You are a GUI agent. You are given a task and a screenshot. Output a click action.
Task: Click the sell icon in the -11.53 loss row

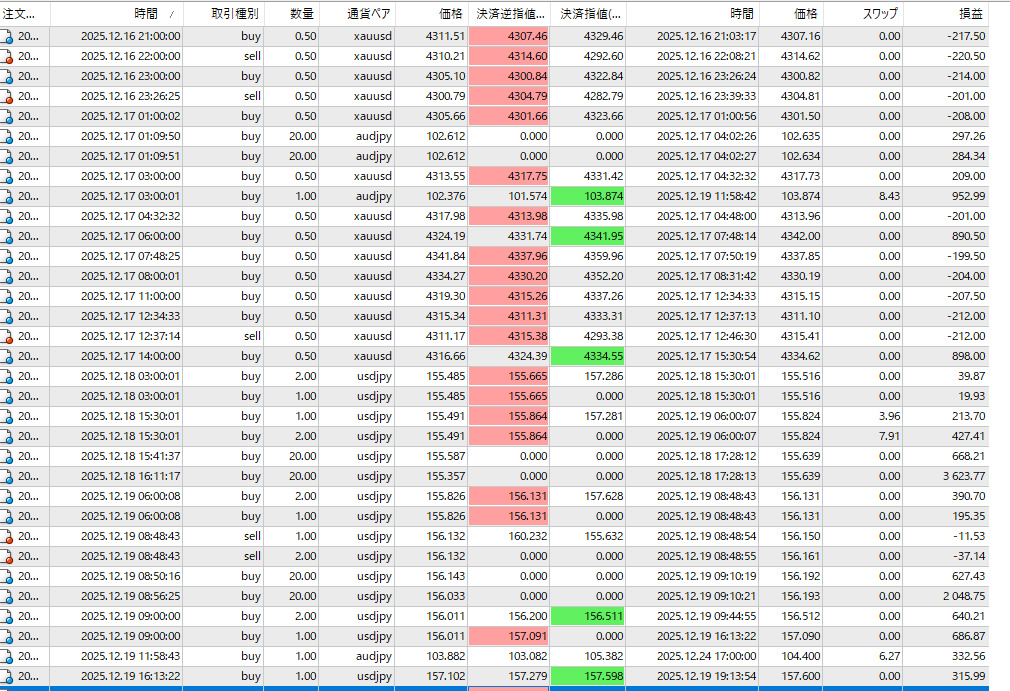tap(6, 536)
